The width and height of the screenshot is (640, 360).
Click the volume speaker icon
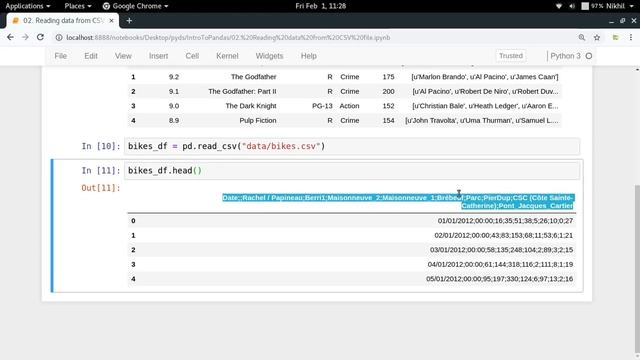[572, 6]
